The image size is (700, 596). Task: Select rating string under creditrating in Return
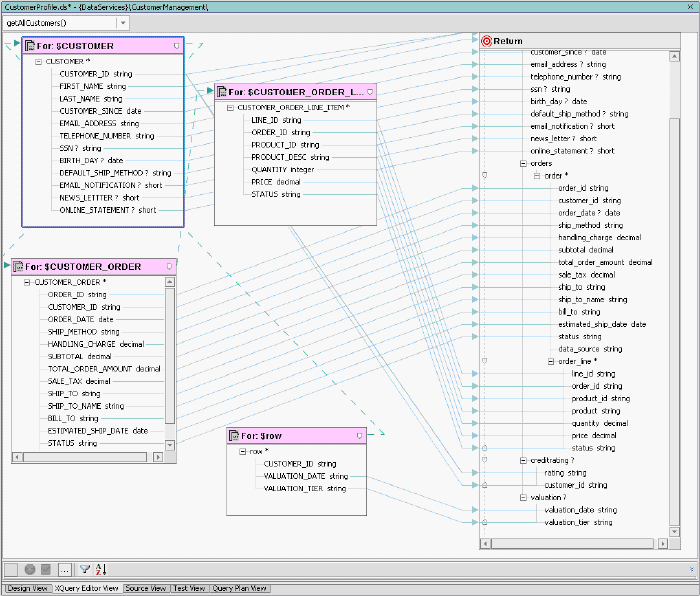pos(565,473)
